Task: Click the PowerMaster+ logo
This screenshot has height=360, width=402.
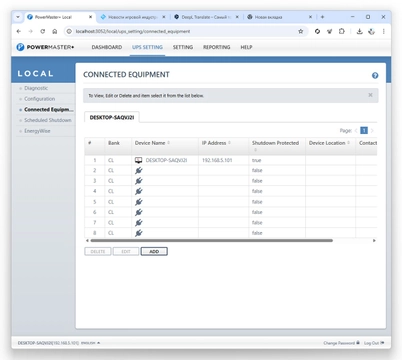Action: pyautogui.click(x=45, y=47)
